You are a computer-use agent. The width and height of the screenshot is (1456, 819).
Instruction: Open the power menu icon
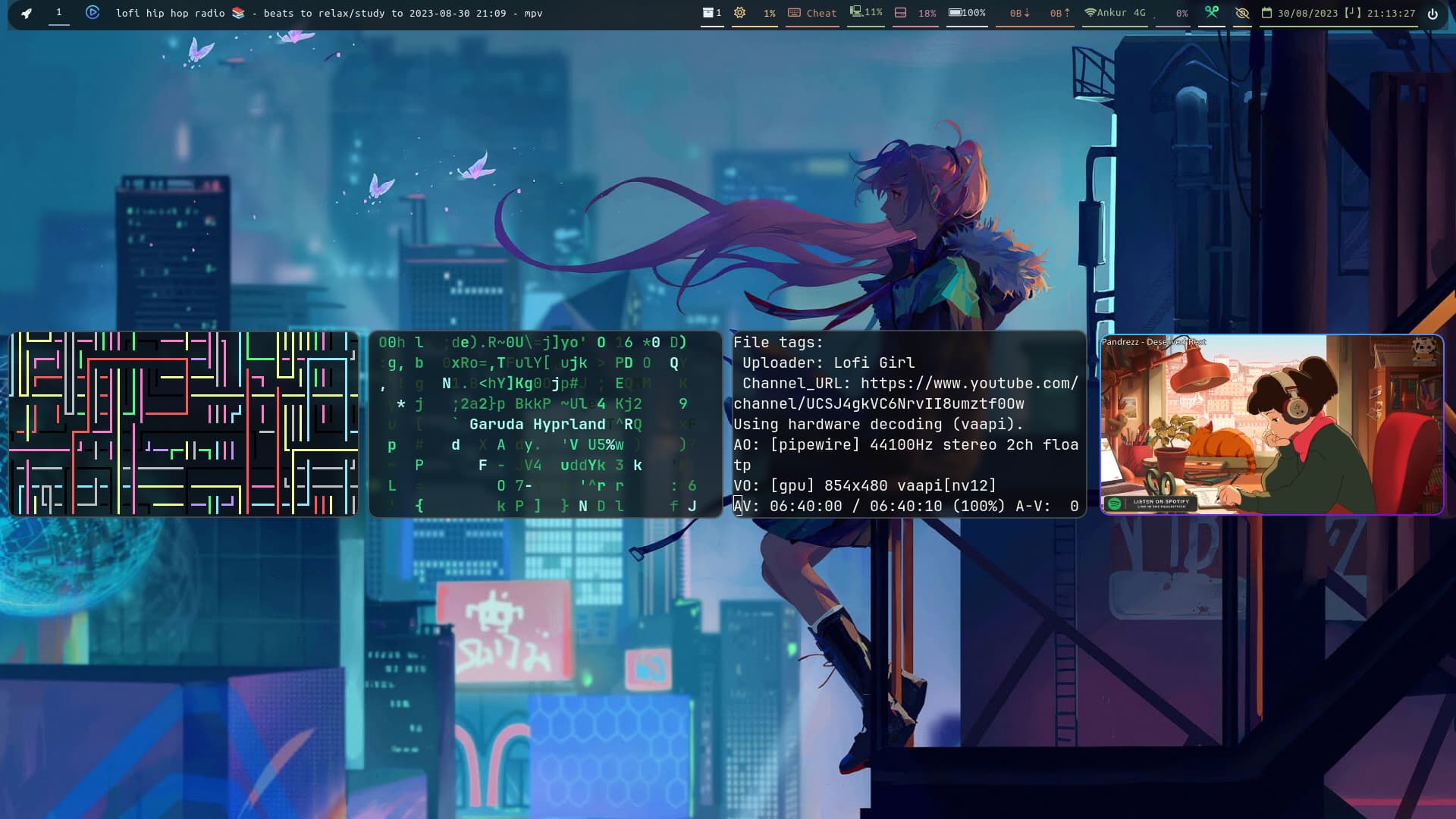1432,14
